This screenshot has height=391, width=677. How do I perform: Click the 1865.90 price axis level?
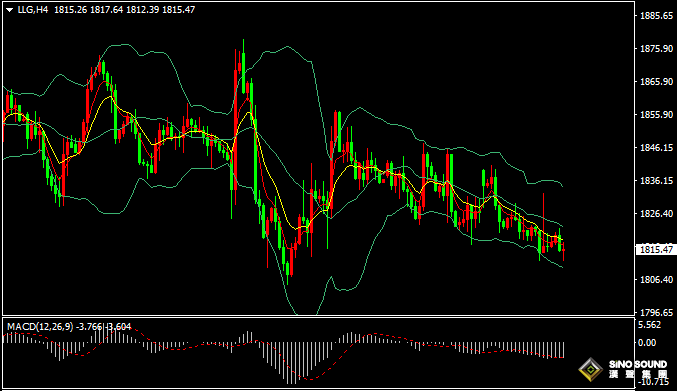pos(656,82)
